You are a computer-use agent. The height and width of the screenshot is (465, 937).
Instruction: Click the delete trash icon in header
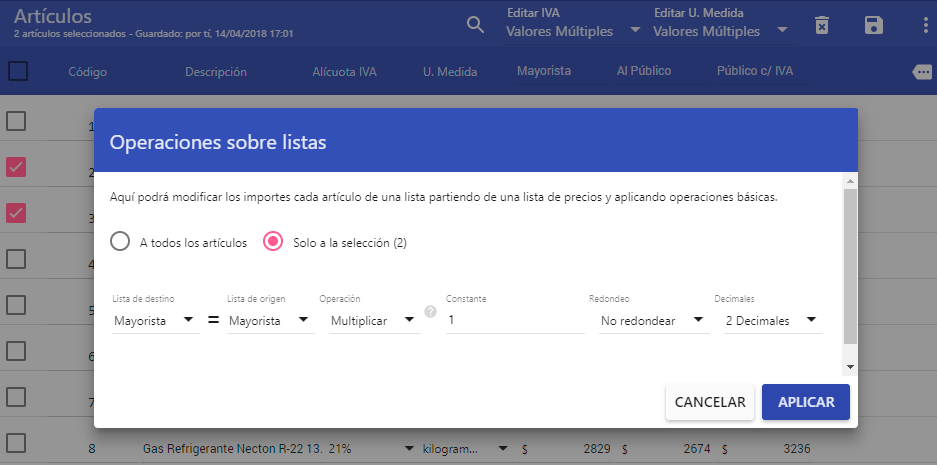tap(822, 25)
